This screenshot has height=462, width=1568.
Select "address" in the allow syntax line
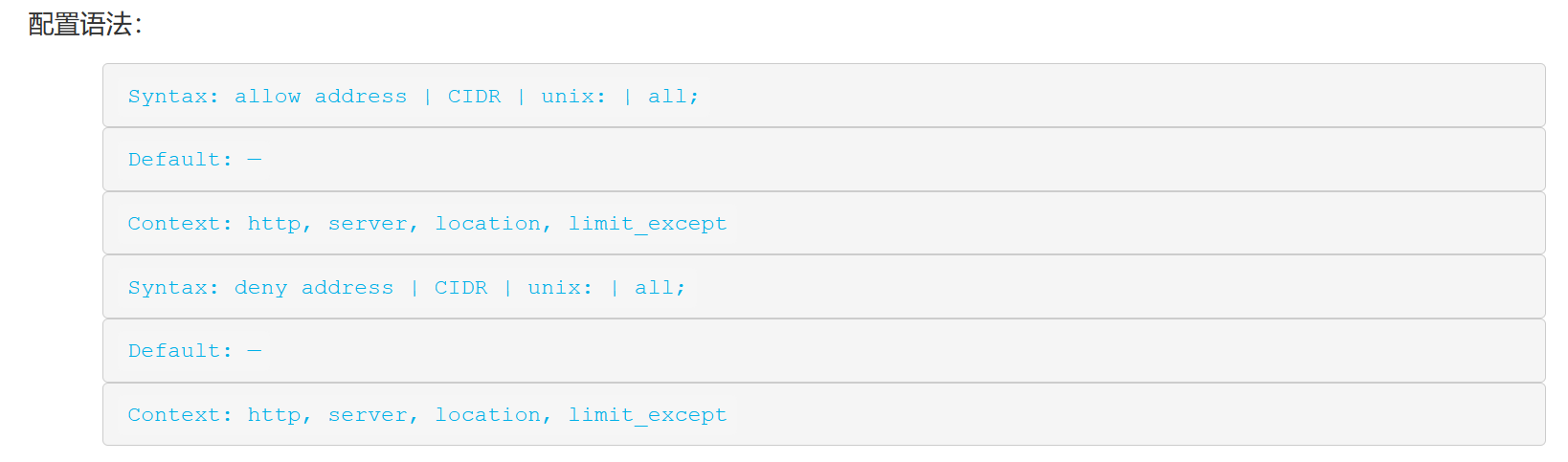360,97
